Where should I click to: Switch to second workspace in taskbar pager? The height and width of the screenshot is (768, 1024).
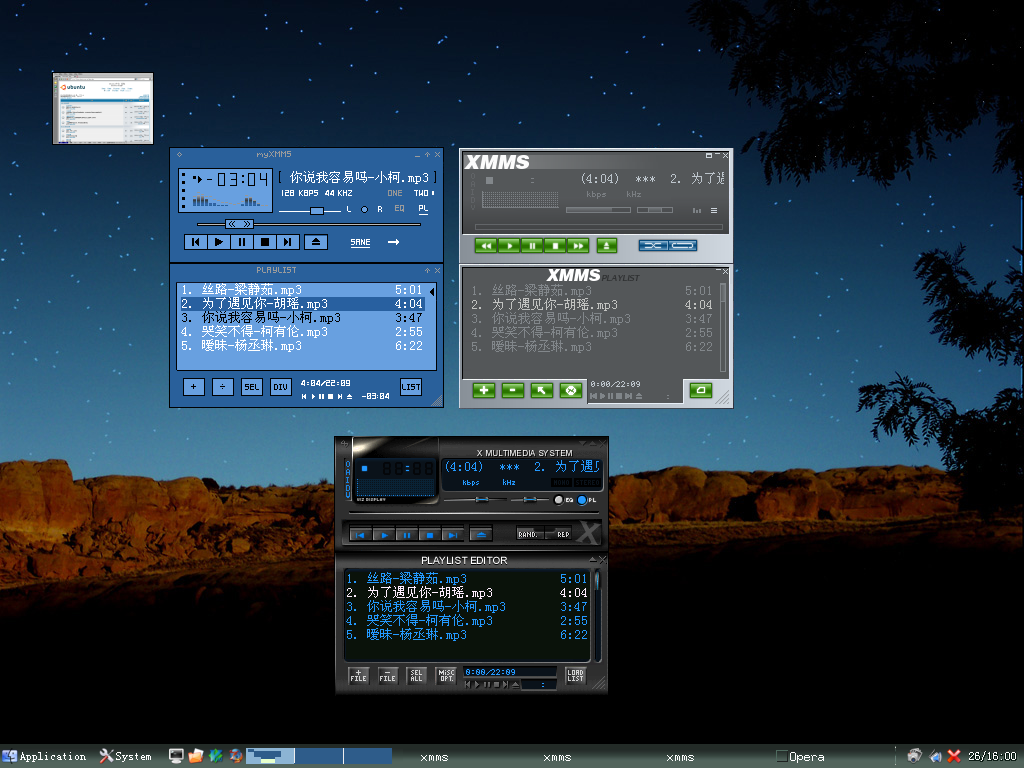[x=318, y=756]
